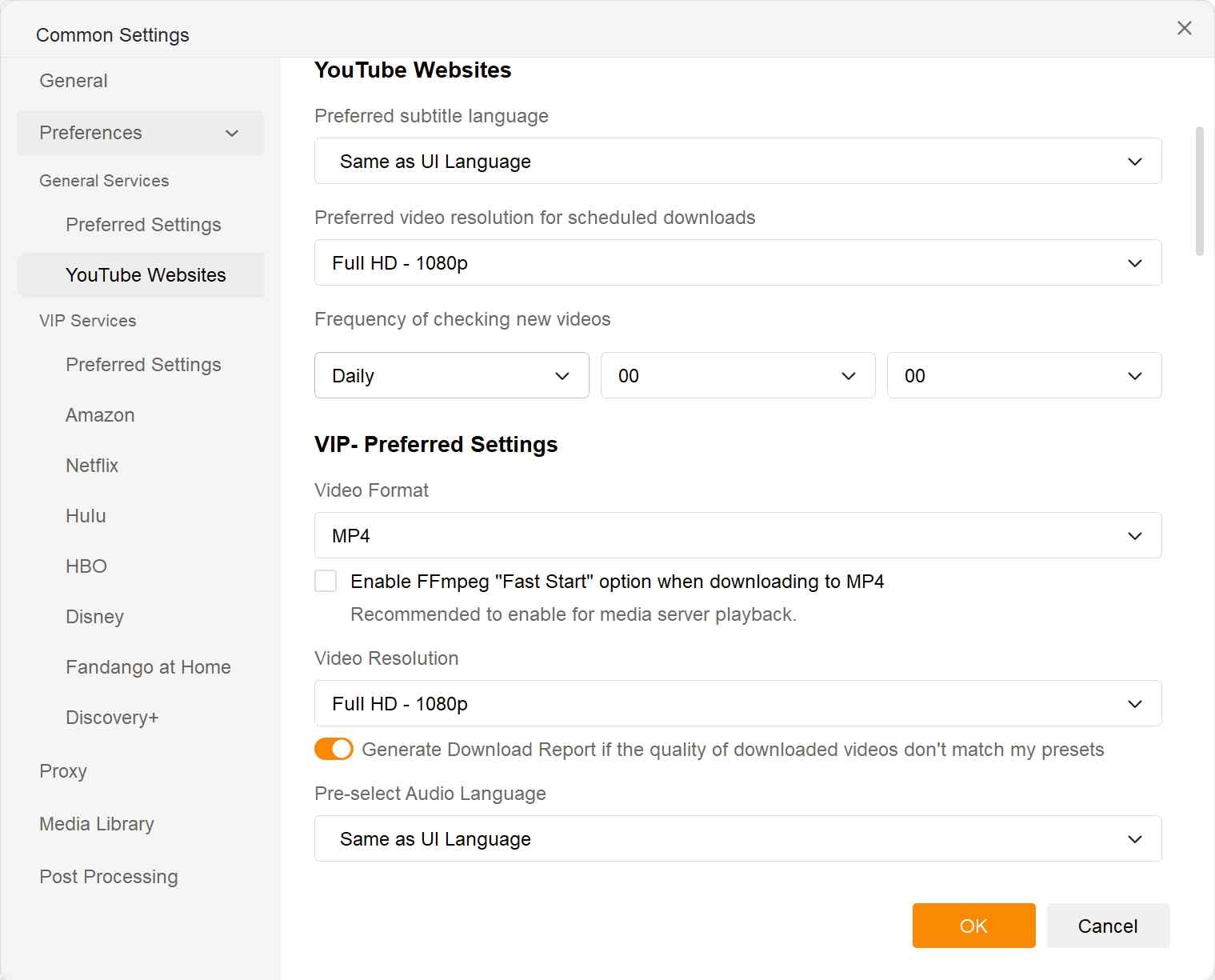The height and width of the screenshot is (980, 1215).
Task: Open the Pre-select Audio Language dropdown
Action: [736, 838]
